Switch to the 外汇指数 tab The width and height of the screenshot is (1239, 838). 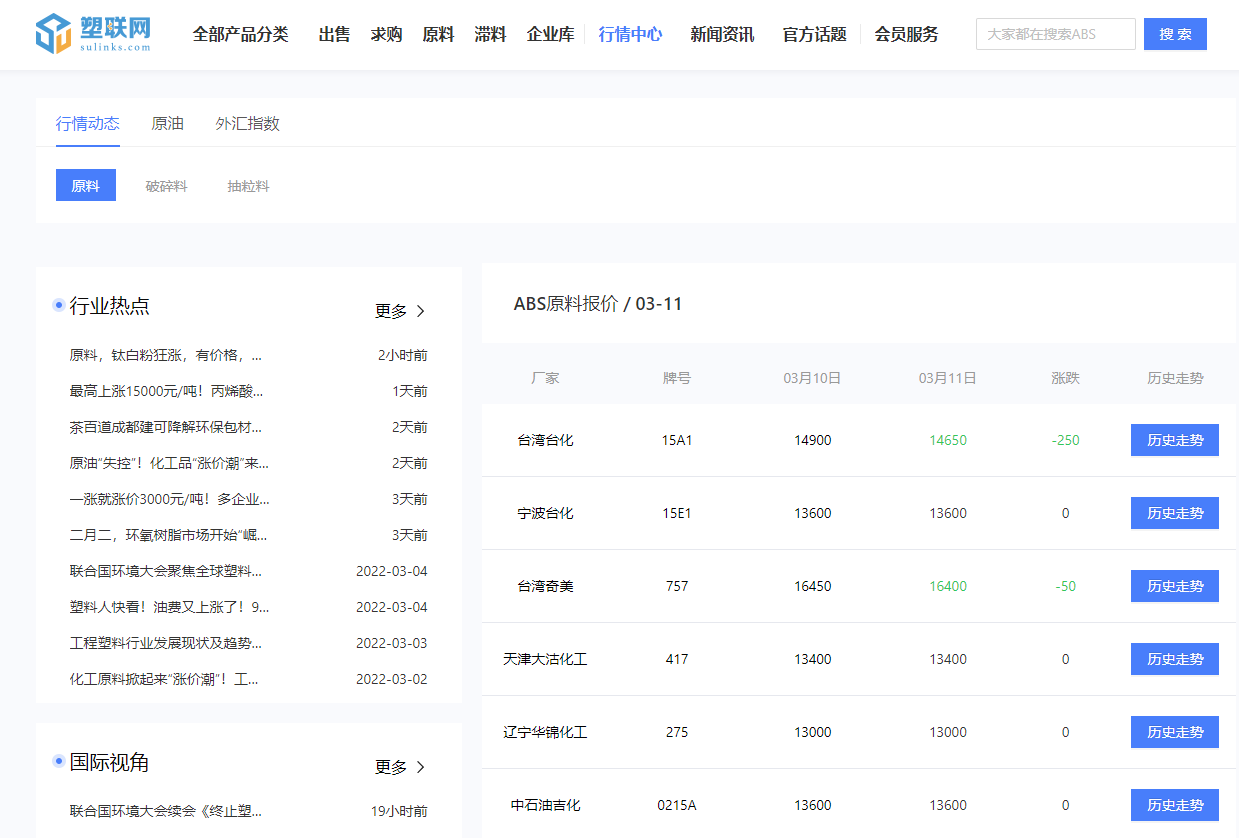point(247,124)
